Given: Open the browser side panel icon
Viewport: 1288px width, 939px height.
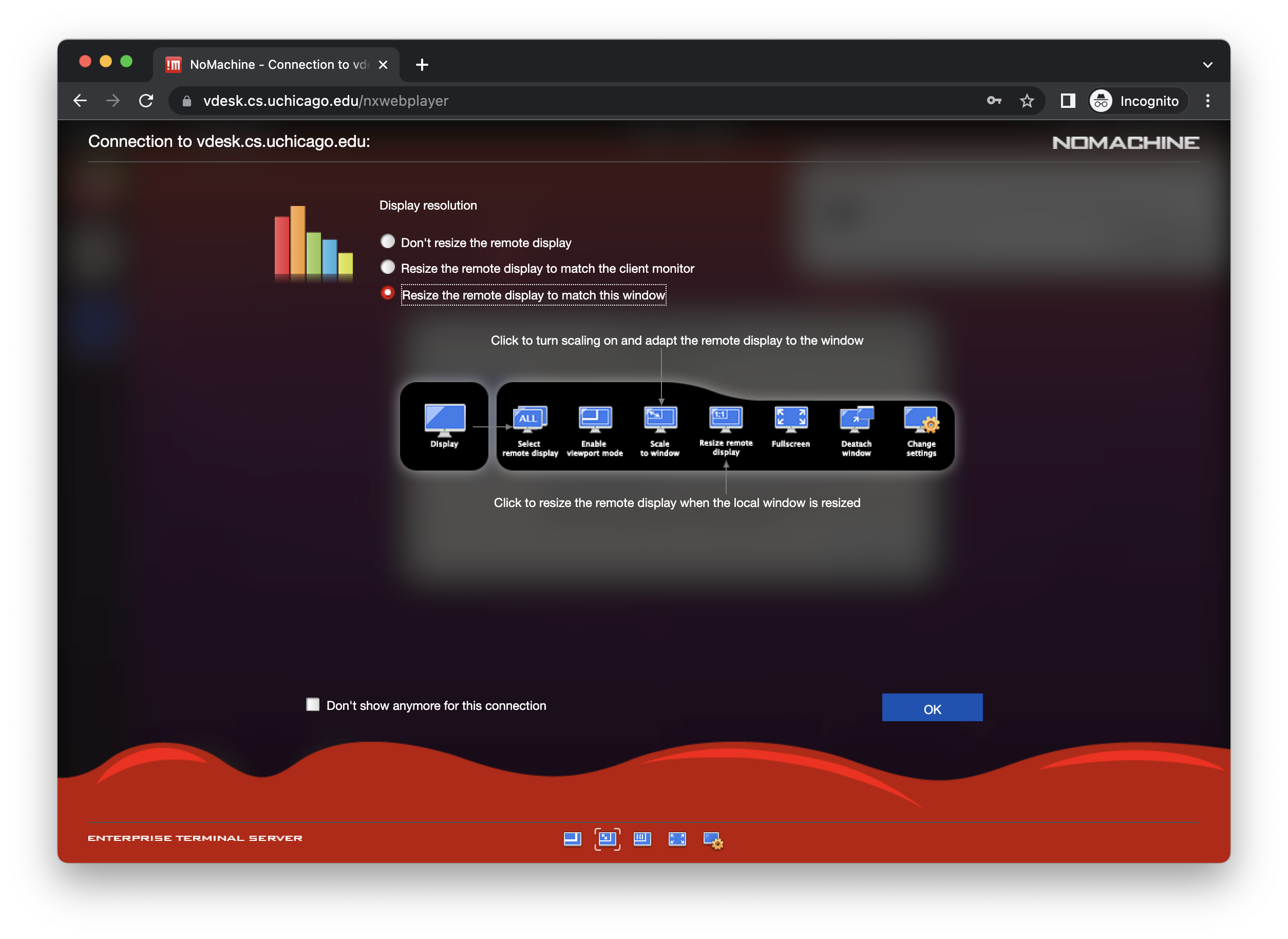Looking at the screenshot, I should [x=1068, y=101].
